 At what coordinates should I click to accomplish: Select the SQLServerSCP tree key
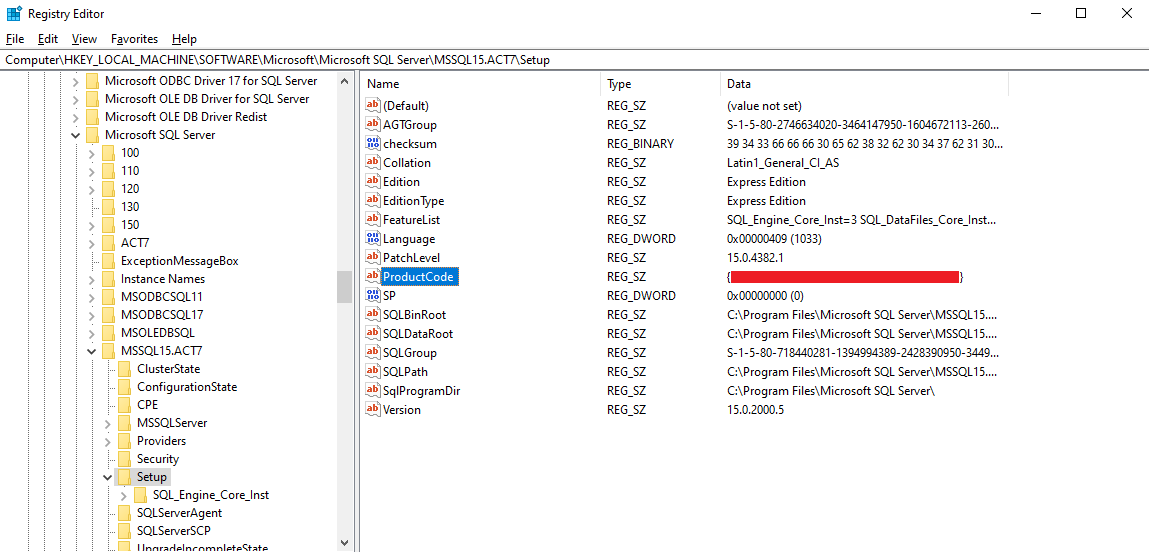click(x=174, y=531)
